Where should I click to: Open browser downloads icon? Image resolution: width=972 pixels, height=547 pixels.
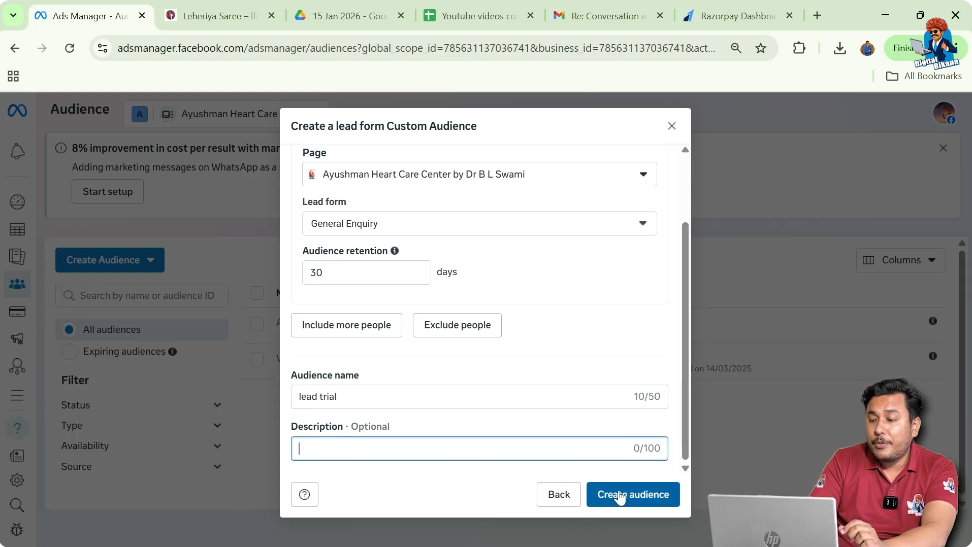839,48
